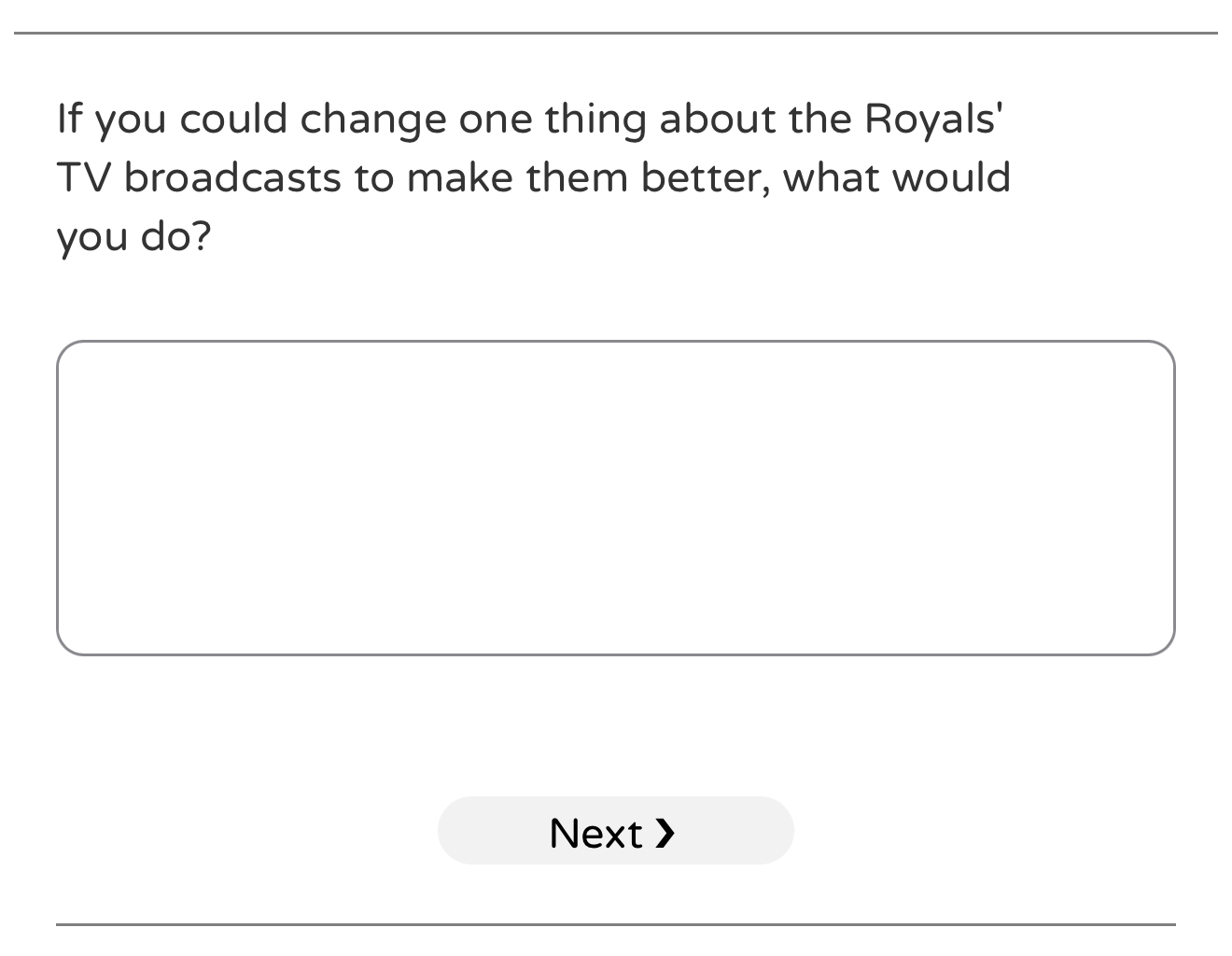Image resolution: width=1232 pixels, height=956 pixels.
Task: Click the gray pill-shaped Next control
Action: point(615,831)
